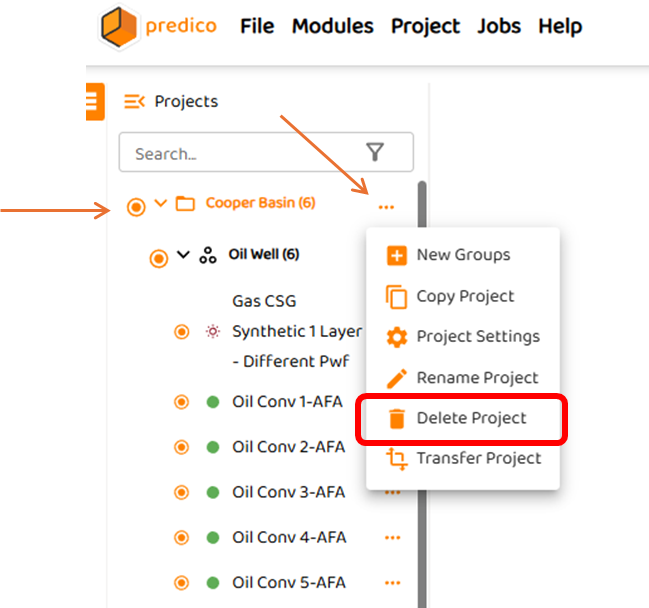Screen dimensions: 649x608
Task: Select radio button for Oil Conv 1-AFA
Action: (x=182, y=403)
